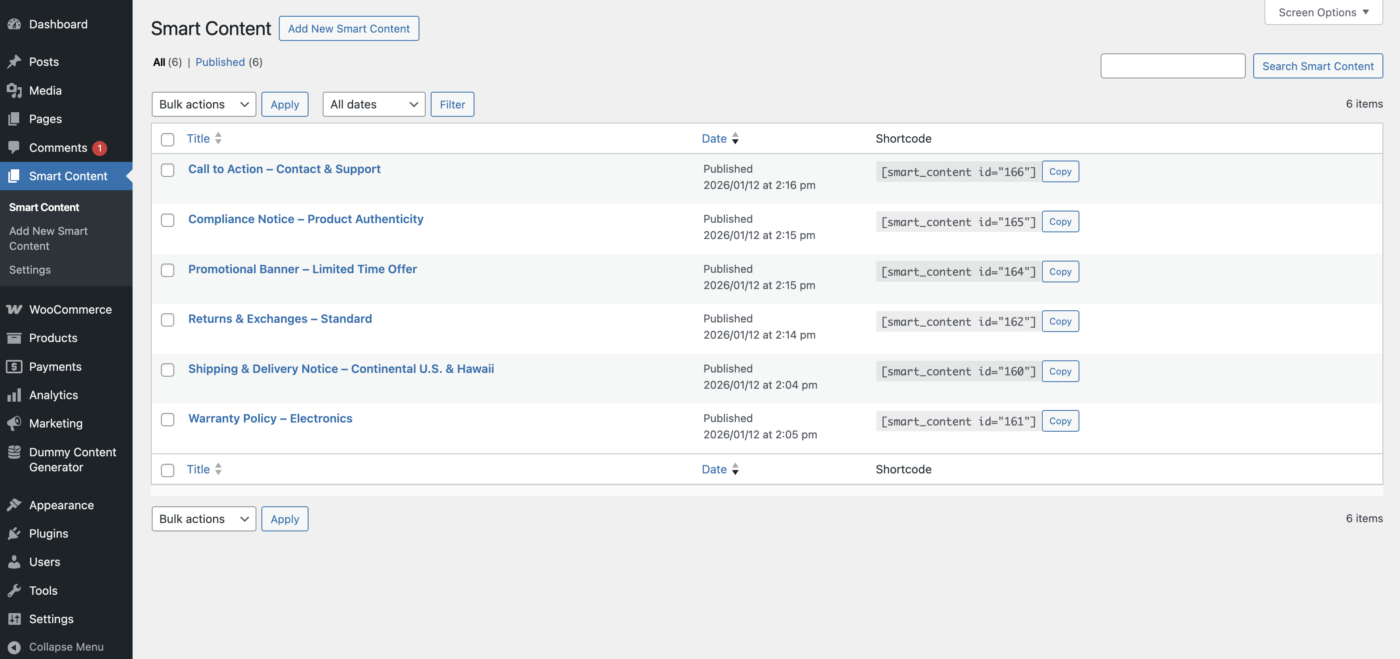Click inside the search input field
The height and width of the screenshot is (659, 1400).
(x=1172, y=65)
